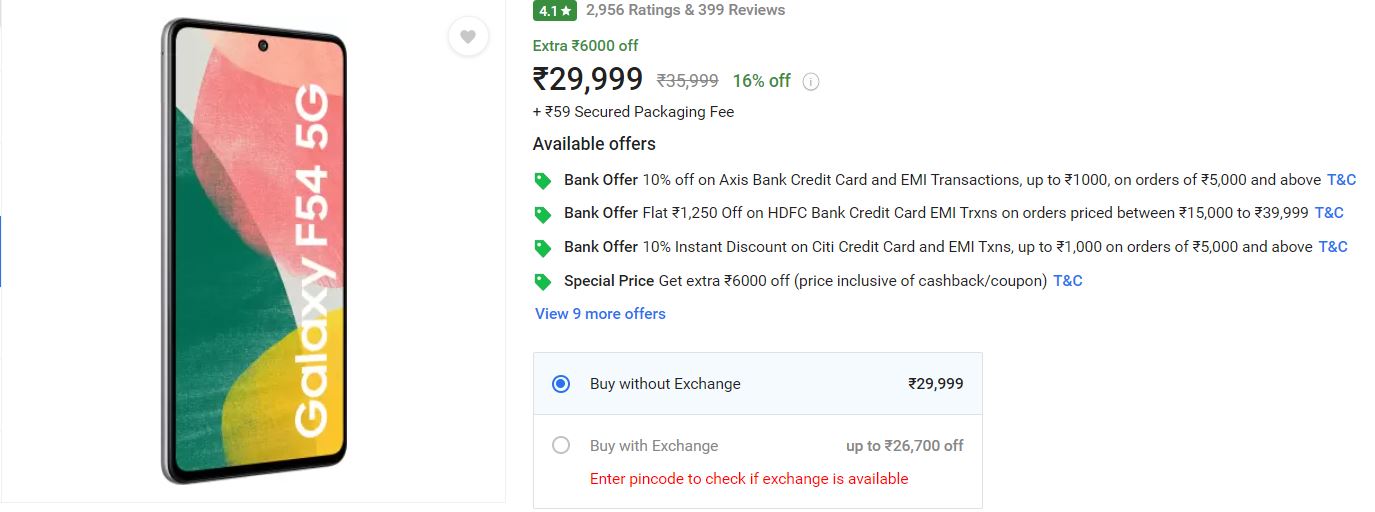Click the struck-through ₹35,999 original price
Screen dimensions: 1375x512
click(687, 81)
